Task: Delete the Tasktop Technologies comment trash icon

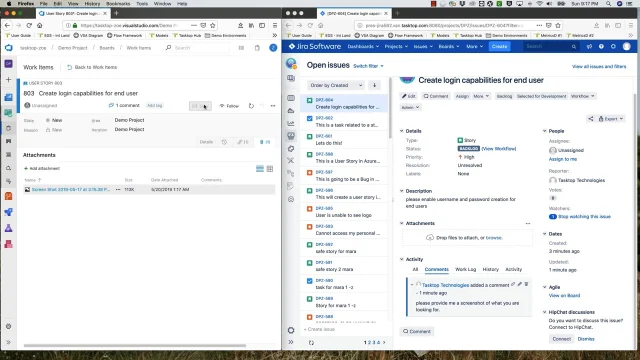Action: 526,284
